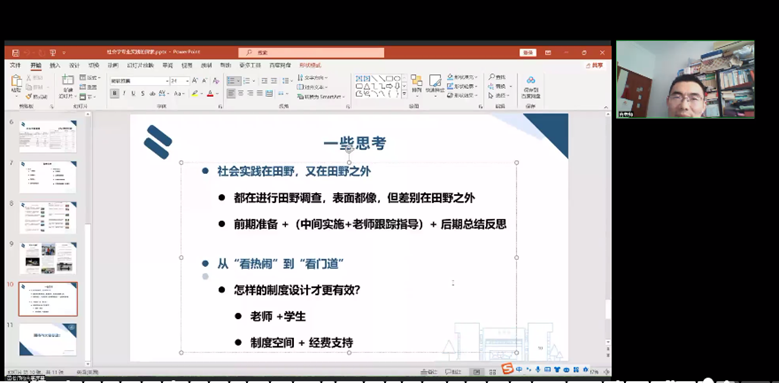This screenshot has width=779, height=383.
Task: Select slide 9 thumbnail
Action: tap(48, 258)
